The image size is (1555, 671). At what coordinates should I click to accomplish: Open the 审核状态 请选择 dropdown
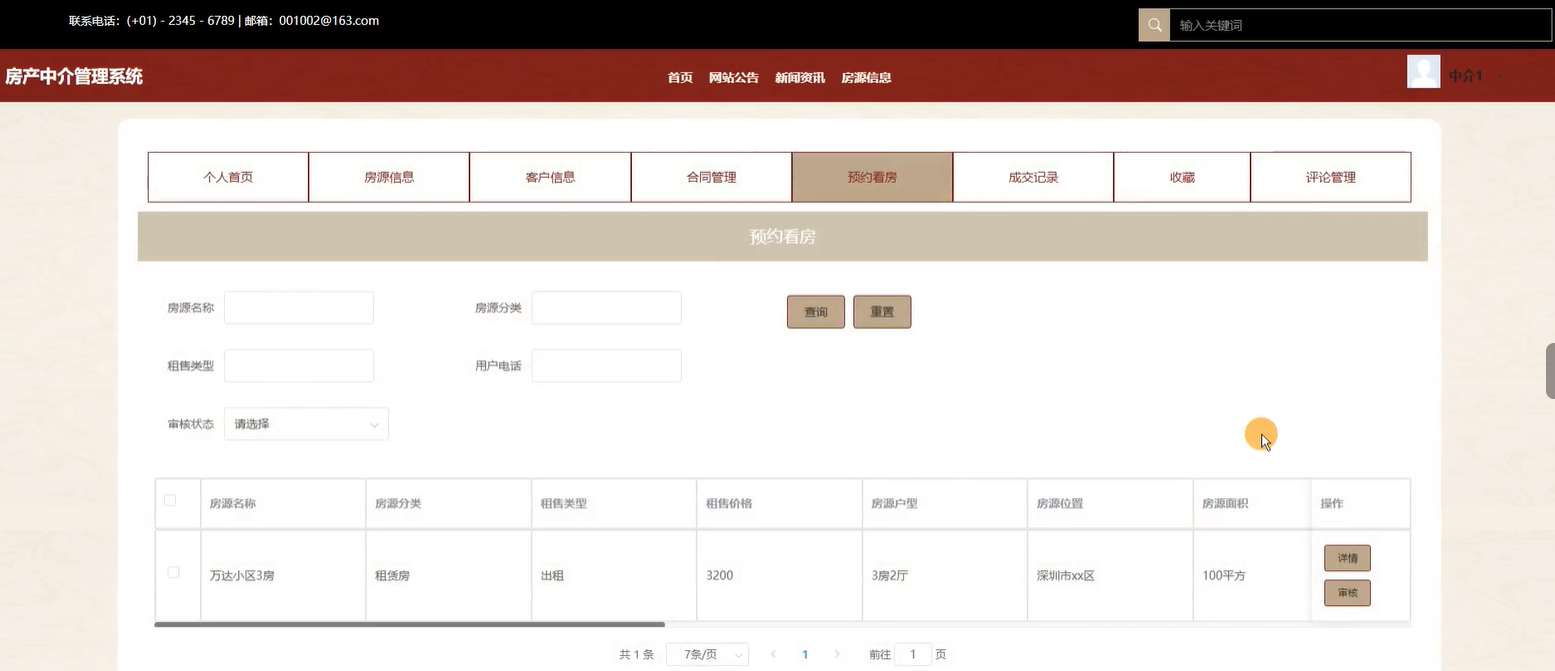(306, 424)
